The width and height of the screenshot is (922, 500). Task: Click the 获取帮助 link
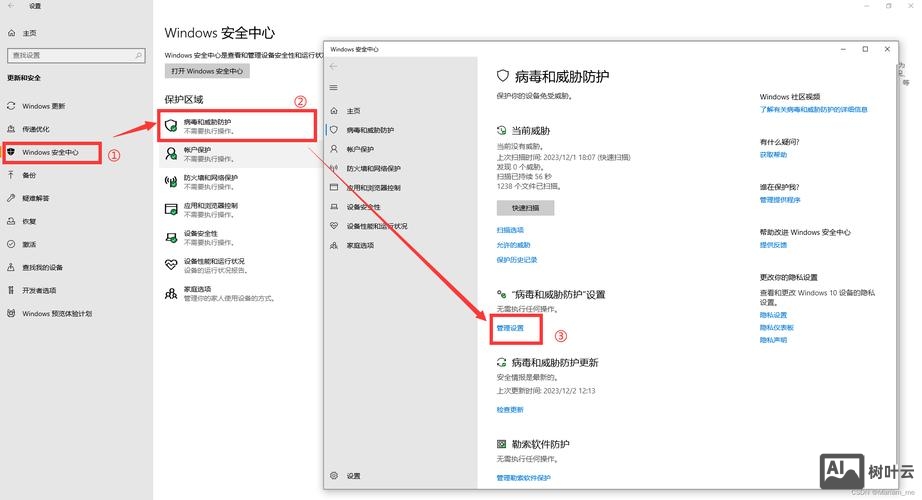click(773, 155)
